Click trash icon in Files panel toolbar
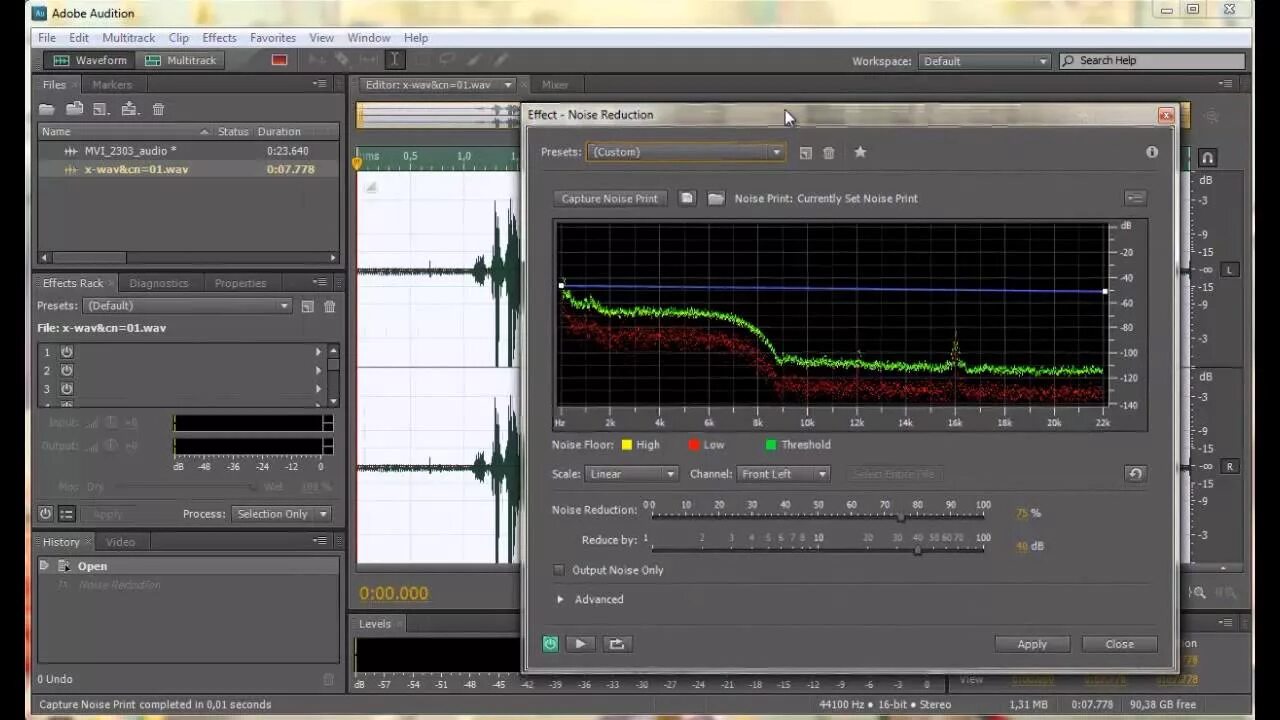 158,109
